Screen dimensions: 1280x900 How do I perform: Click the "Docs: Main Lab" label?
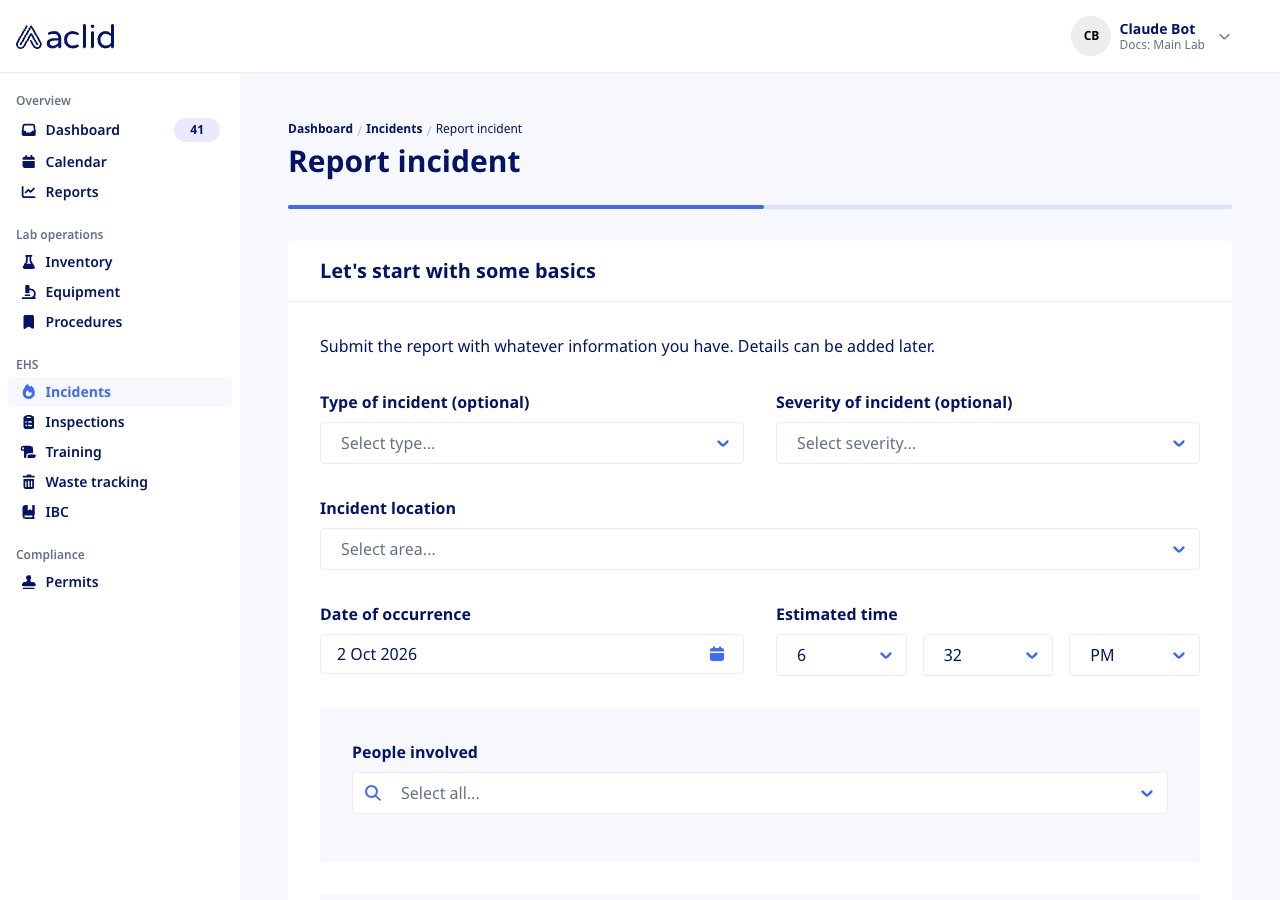click(x=1162, y=45)
